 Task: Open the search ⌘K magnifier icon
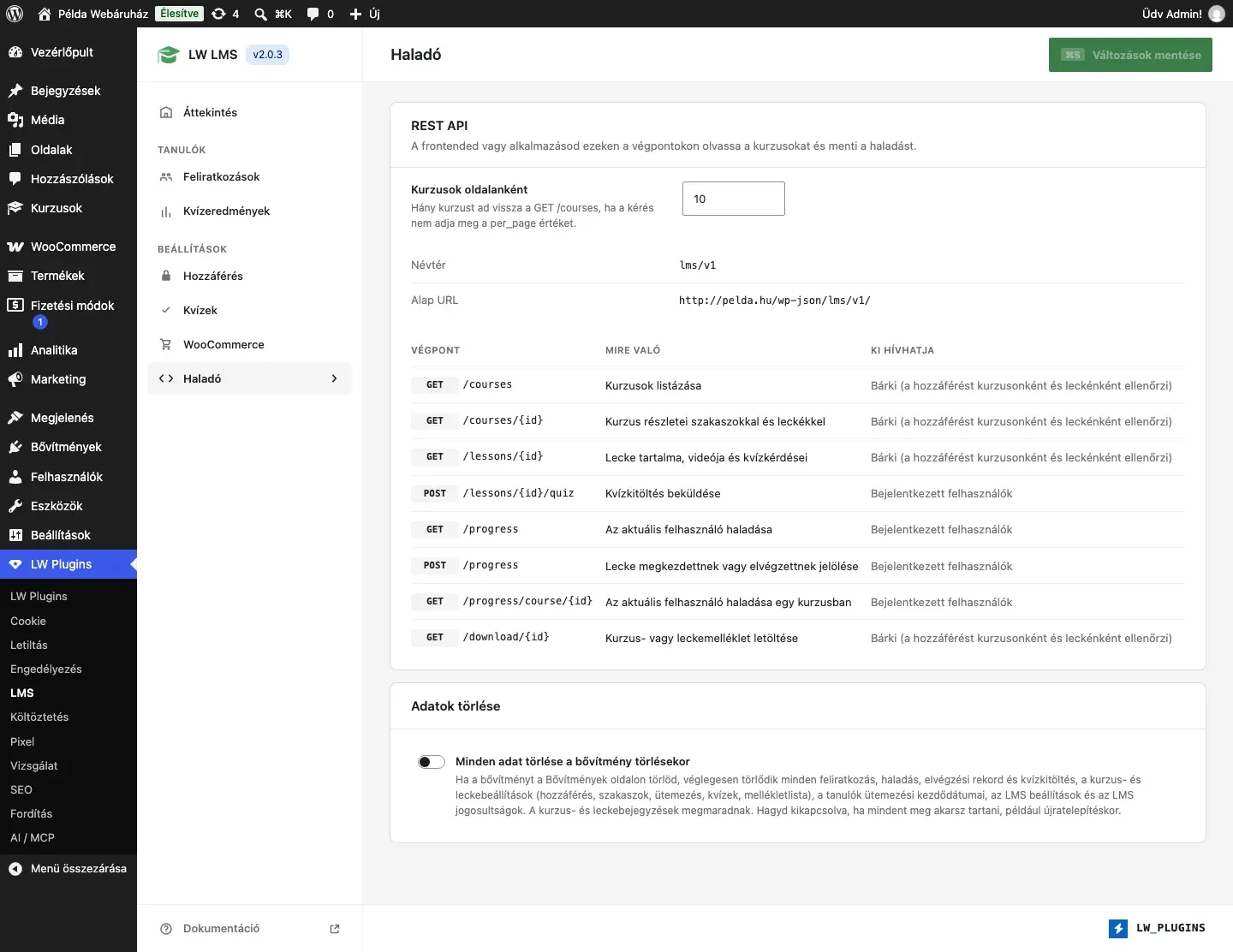(x=261, y=14)
